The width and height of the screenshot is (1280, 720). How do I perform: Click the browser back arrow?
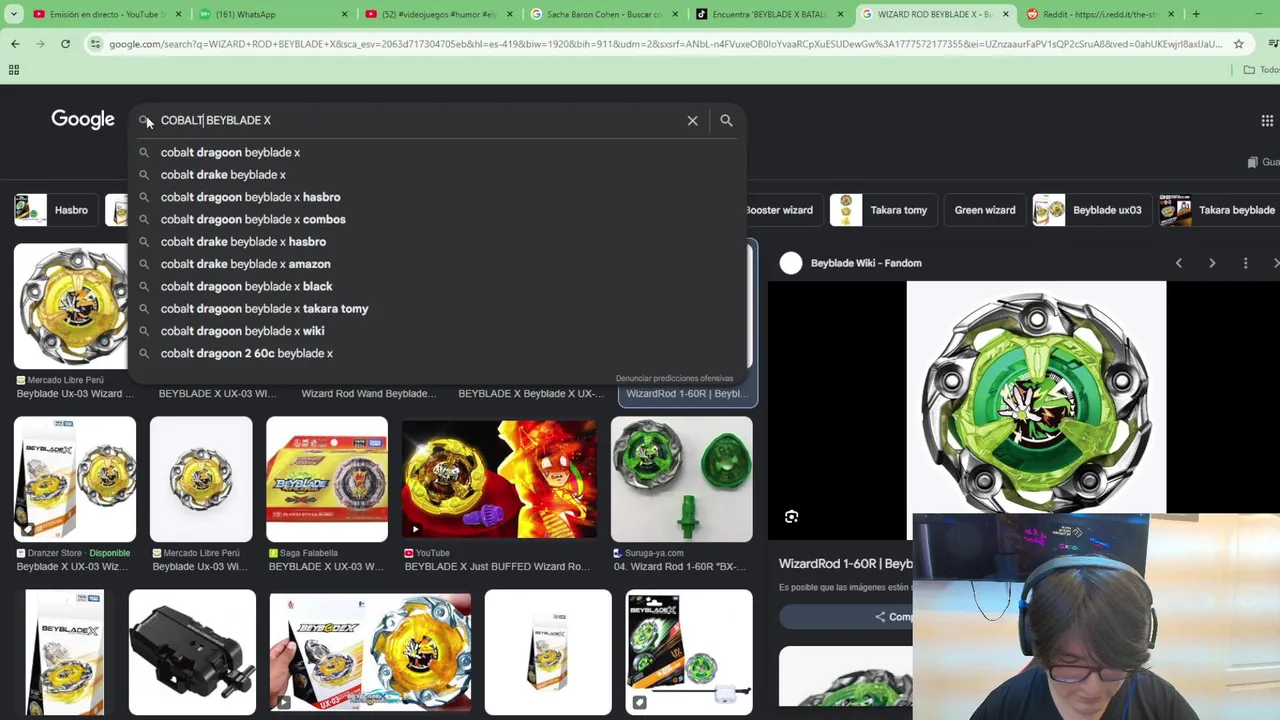[15, 44]
